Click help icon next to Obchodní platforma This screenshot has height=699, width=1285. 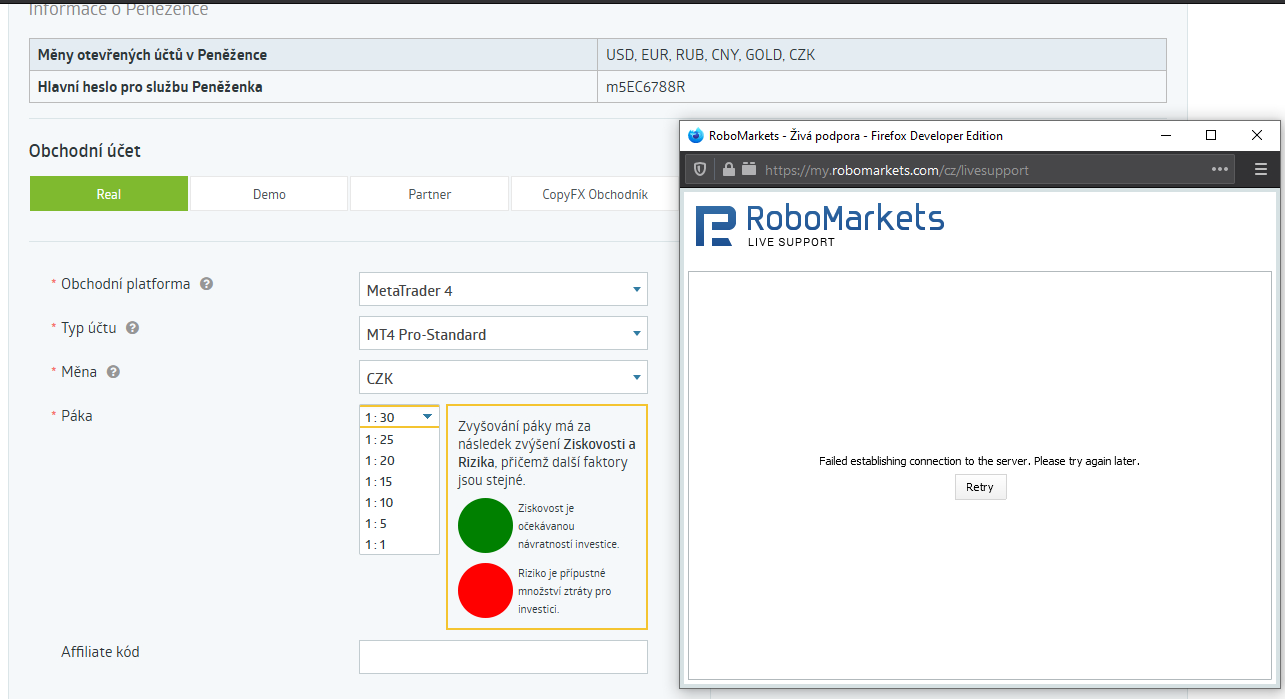206,284
